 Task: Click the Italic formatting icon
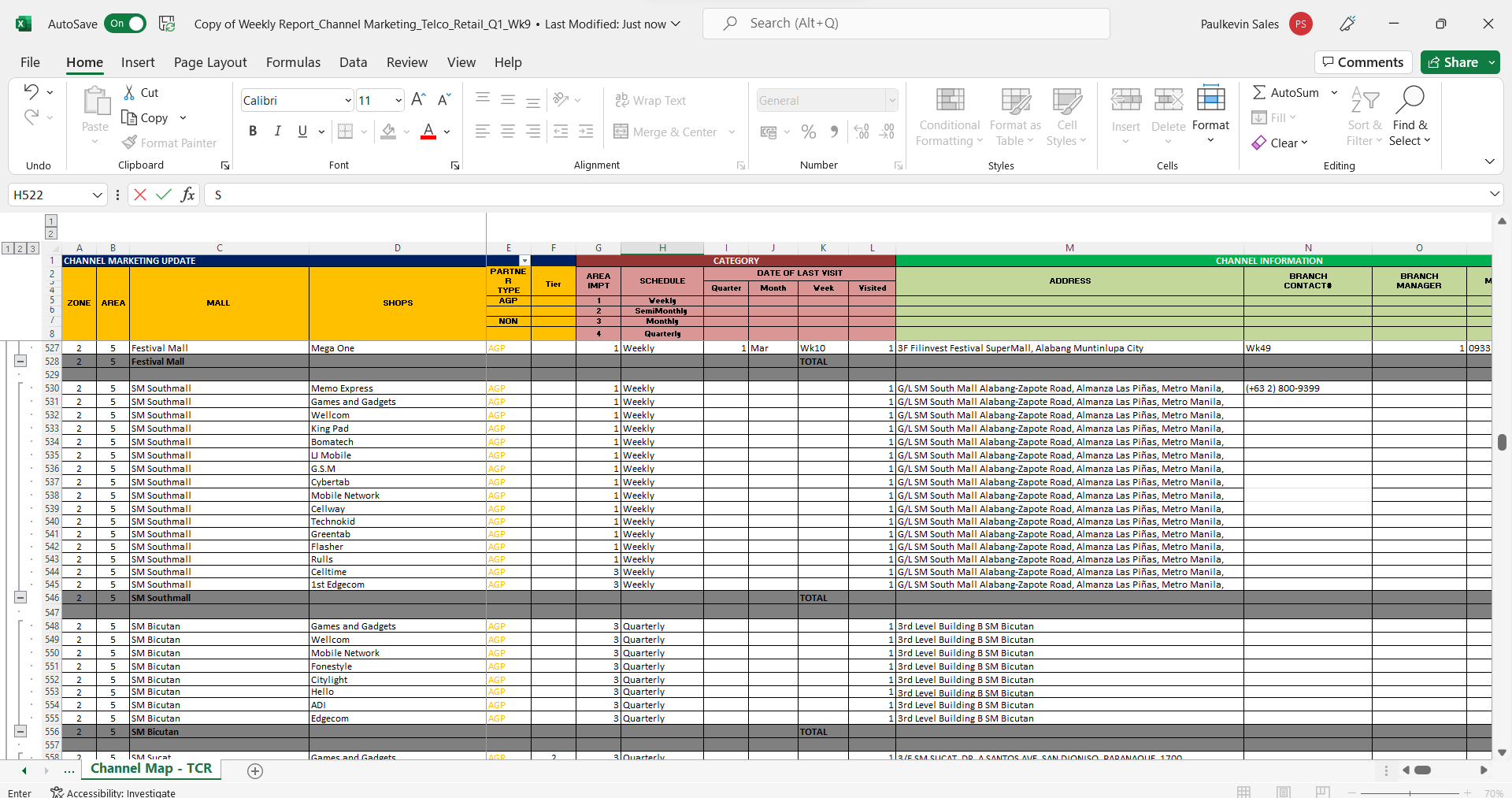point(277,132)
